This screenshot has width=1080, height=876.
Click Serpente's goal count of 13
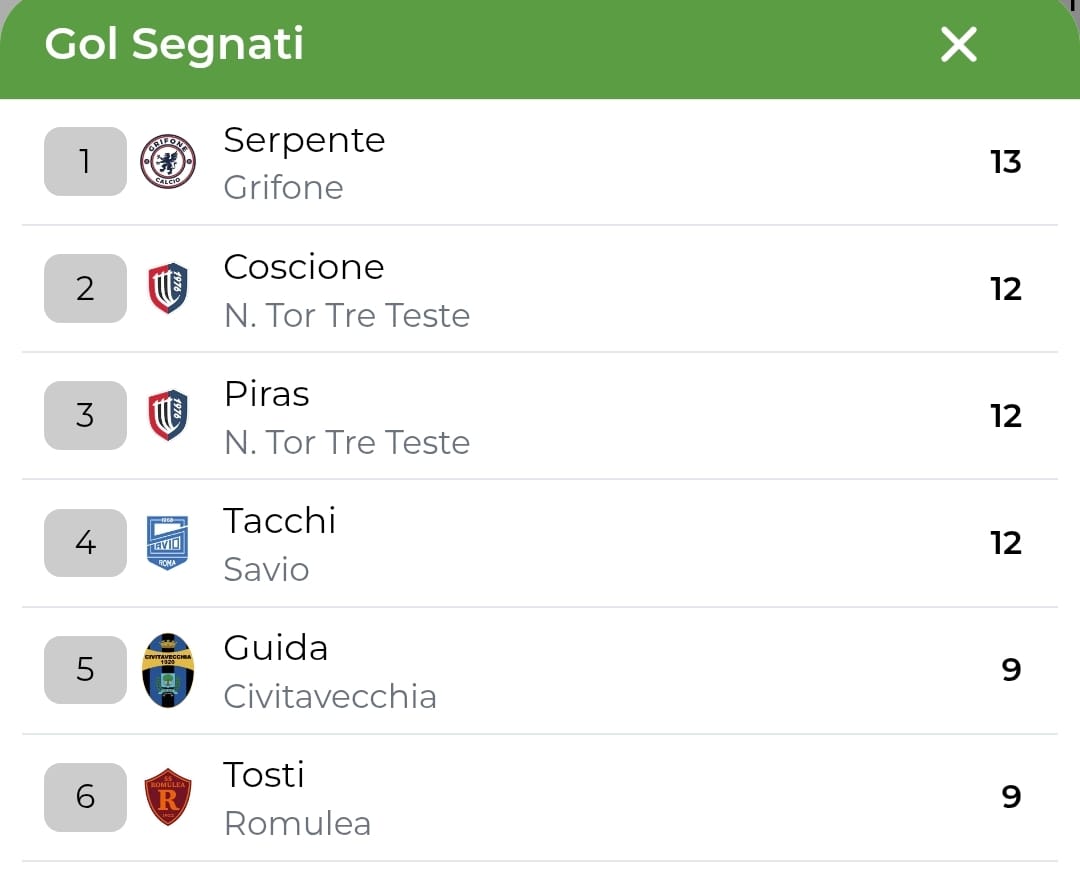pos(1005,162)
